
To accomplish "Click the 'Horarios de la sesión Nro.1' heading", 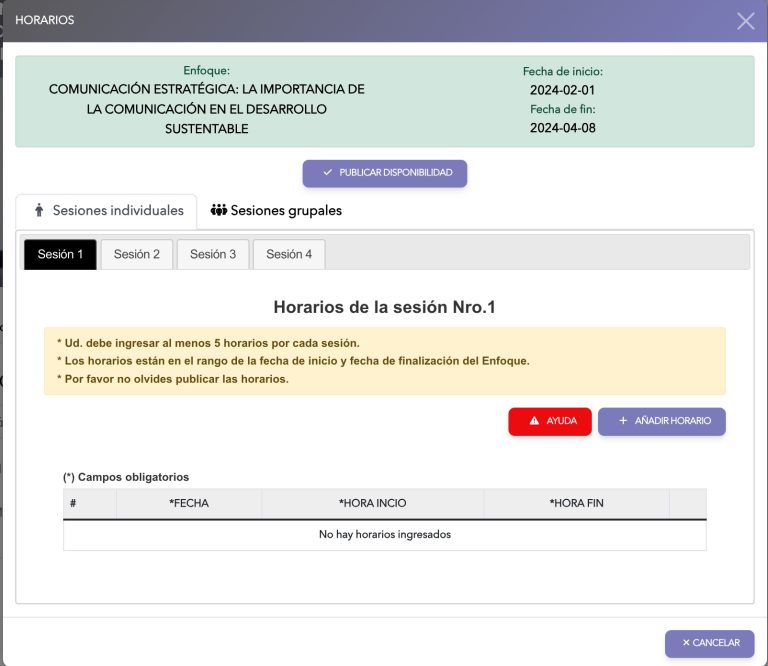I will [384, 308].
